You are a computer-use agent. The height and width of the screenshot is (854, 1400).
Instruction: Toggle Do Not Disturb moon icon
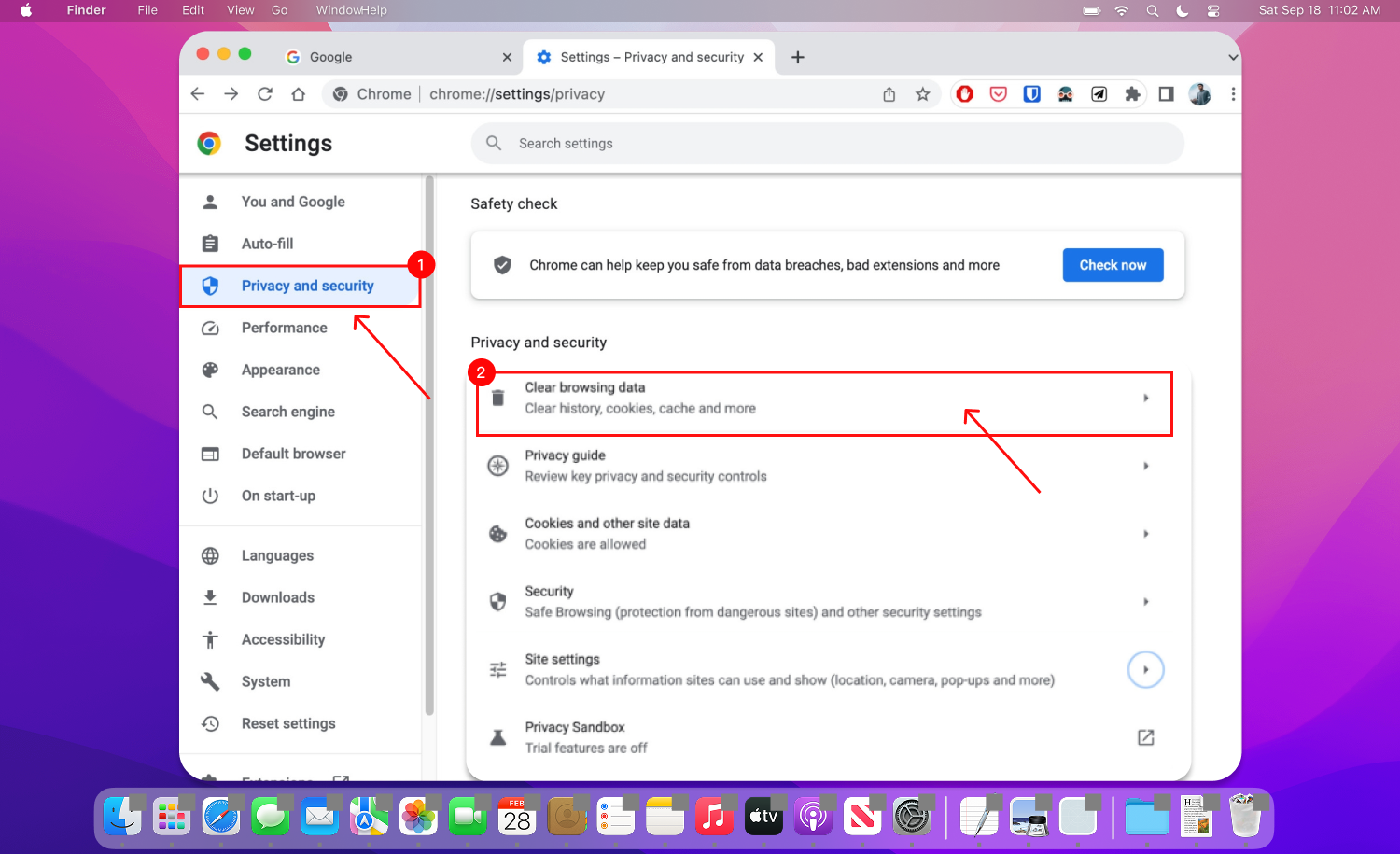coord(1183,10)
